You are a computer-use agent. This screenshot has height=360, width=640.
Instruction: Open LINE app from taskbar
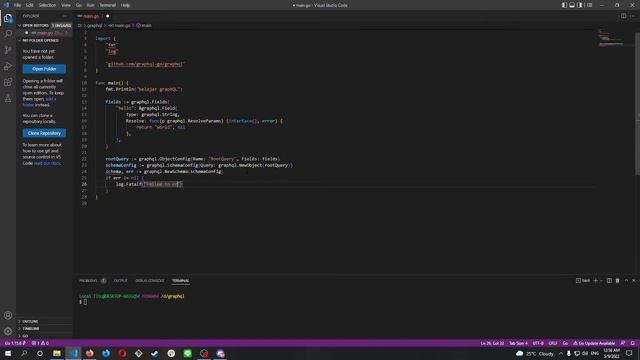[x=187, y=353]
